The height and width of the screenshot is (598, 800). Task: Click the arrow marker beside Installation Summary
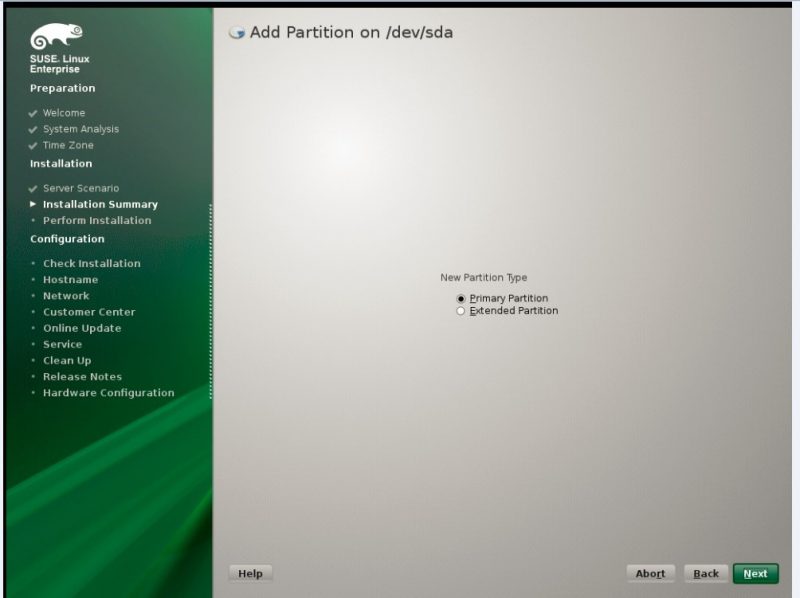click(33, 204)
